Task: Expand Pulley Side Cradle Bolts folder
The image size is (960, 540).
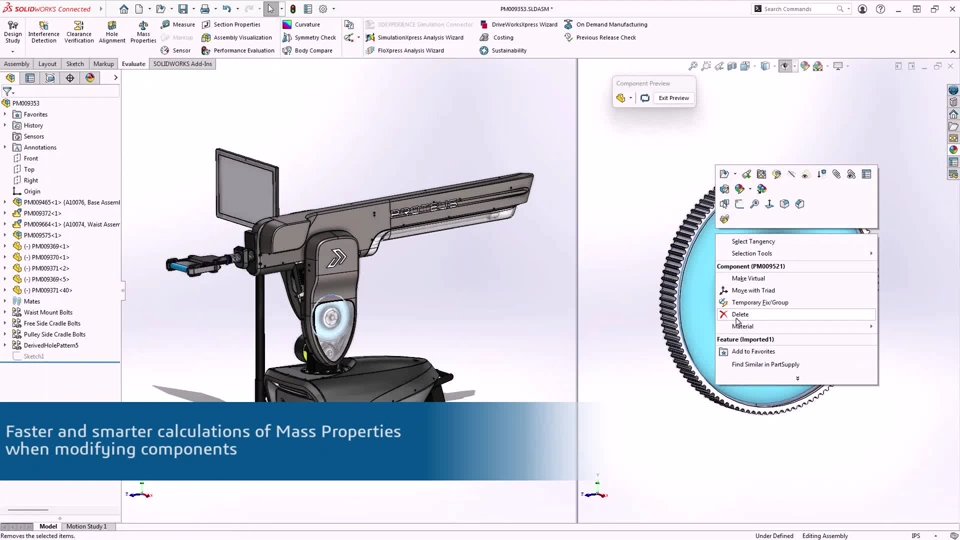Action: click(5, 334)
